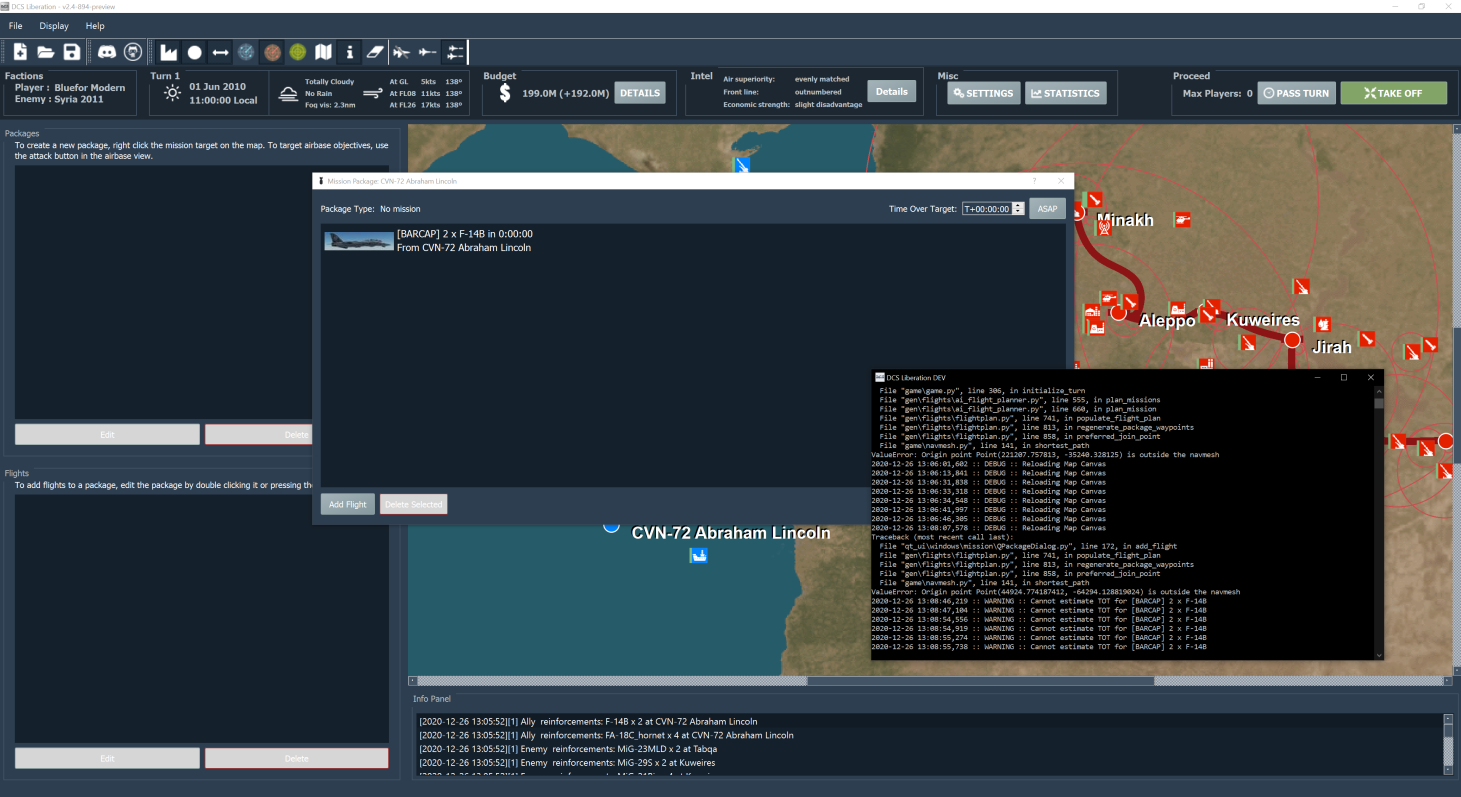Toggle the multiple aircraft flight paths icon
Viewport: 1461px width, 797px height.
pos(455,52)
